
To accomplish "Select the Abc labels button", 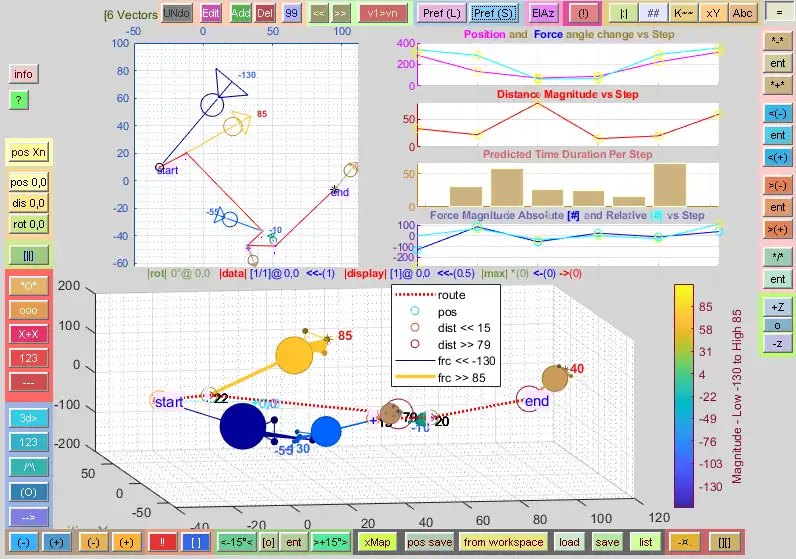I will (x=742, y=14).
